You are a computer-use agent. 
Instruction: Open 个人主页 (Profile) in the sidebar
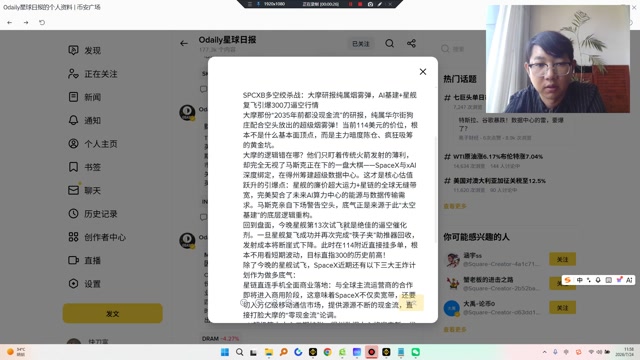point(93,144)
